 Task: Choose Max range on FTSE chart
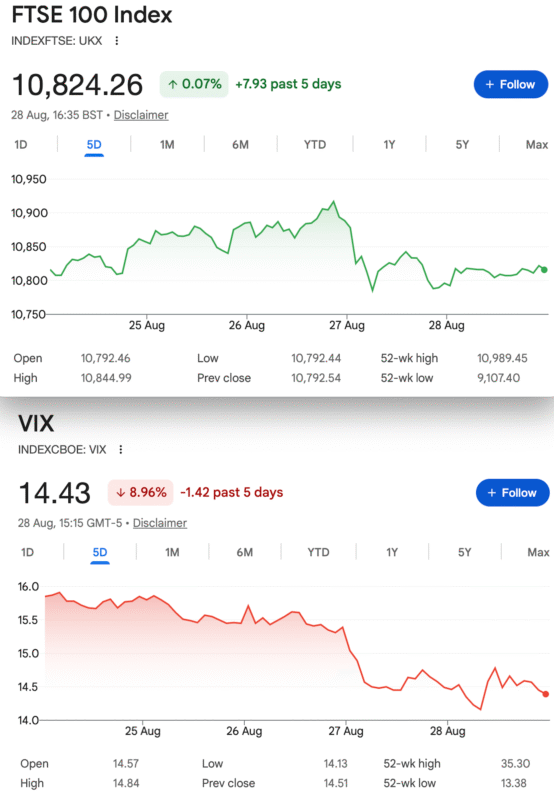(537, 145)
